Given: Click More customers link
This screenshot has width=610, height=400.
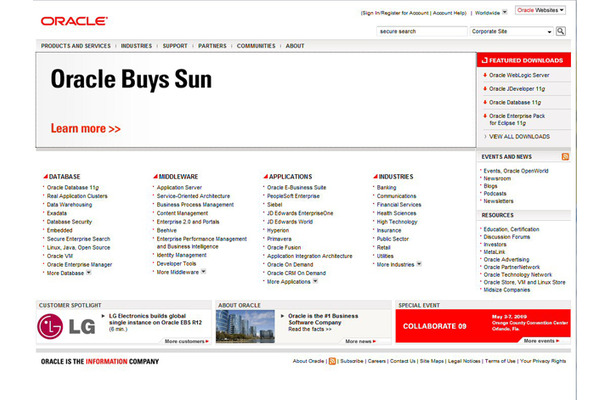Looking at the screenshot, I should [186, 341].
